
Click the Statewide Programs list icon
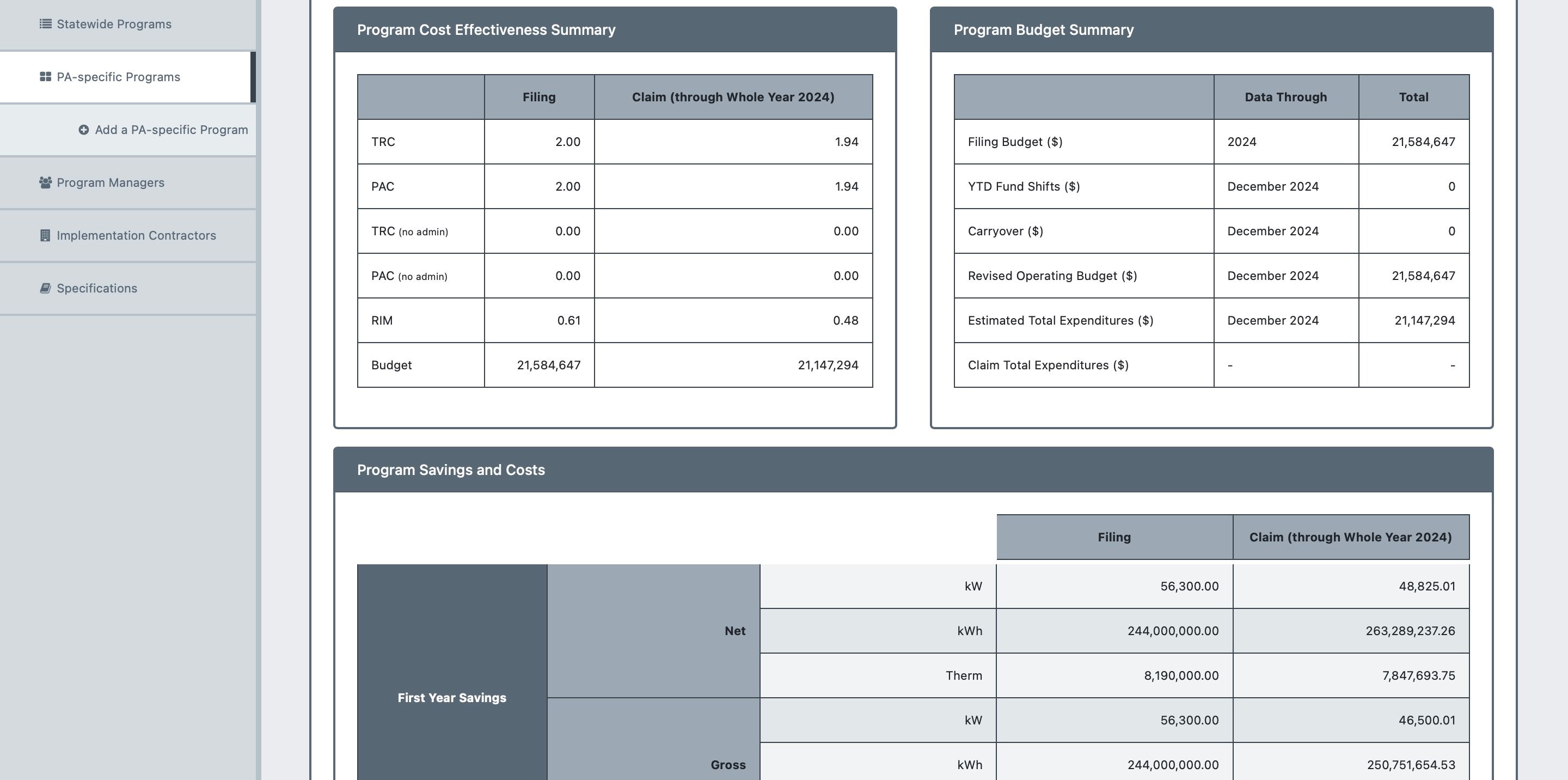pyautogui.click(x=45, y=24)
